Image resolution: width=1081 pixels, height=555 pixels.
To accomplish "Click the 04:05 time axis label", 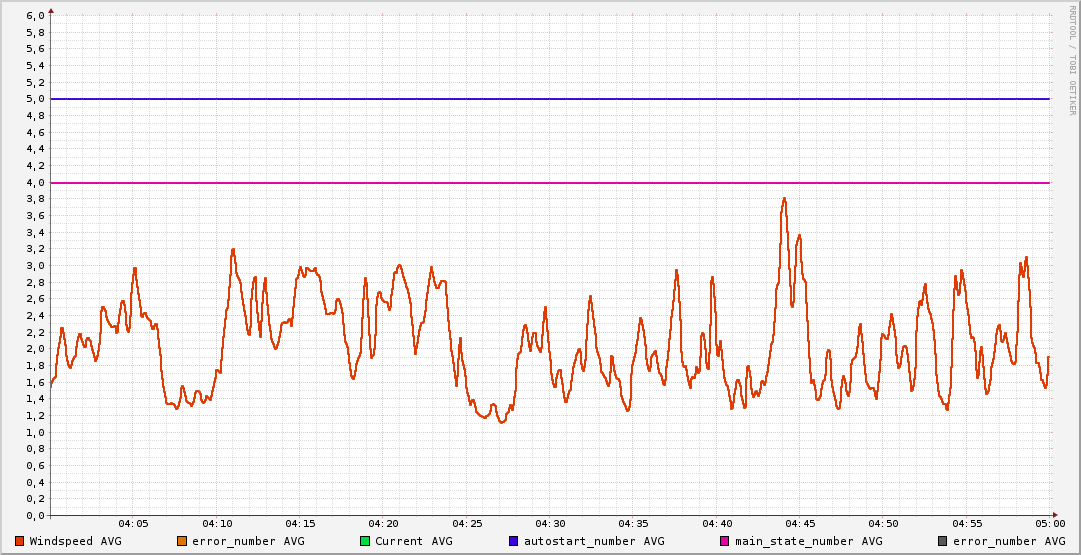I will 133,524.
